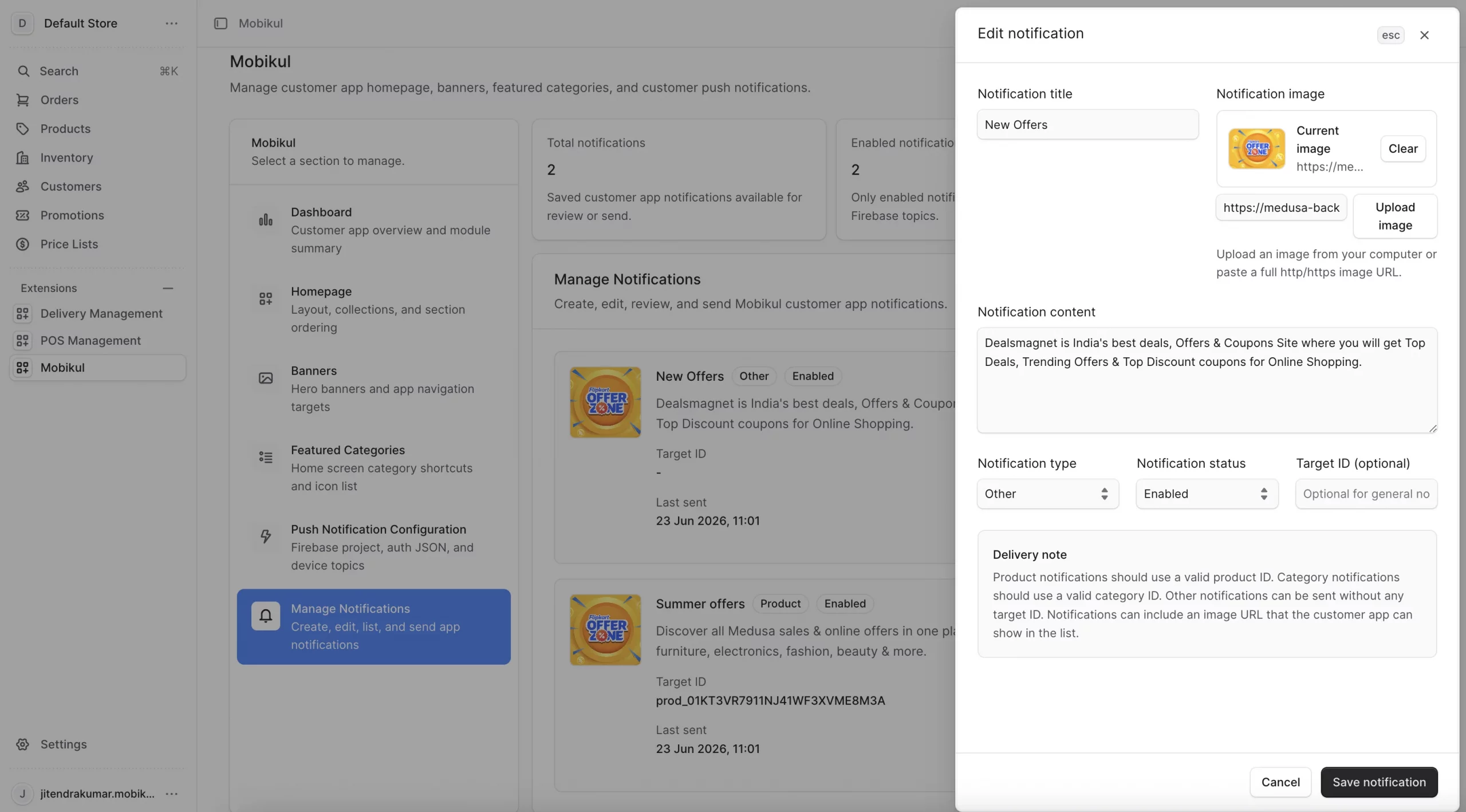Click target ID prod_01KT3VR7911NJ41WF3XVME8M3A

[x=770, y=700]
